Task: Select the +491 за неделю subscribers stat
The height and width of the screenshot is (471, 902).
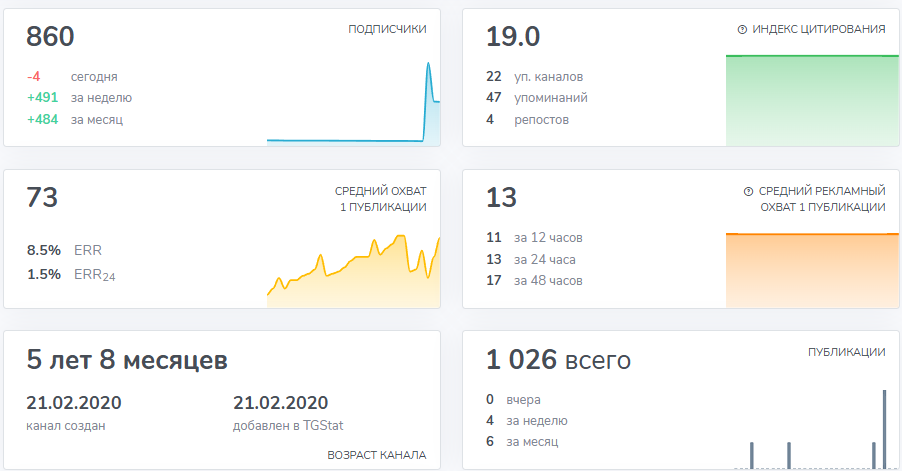Action: [x=79, y=98]
